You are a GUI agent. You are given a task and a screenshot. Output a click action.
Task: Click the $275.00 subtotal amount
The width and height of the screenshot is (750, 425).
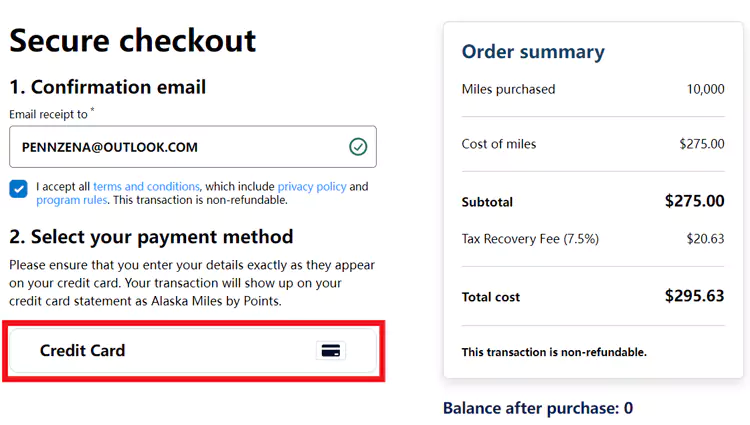tap(694, 201)
